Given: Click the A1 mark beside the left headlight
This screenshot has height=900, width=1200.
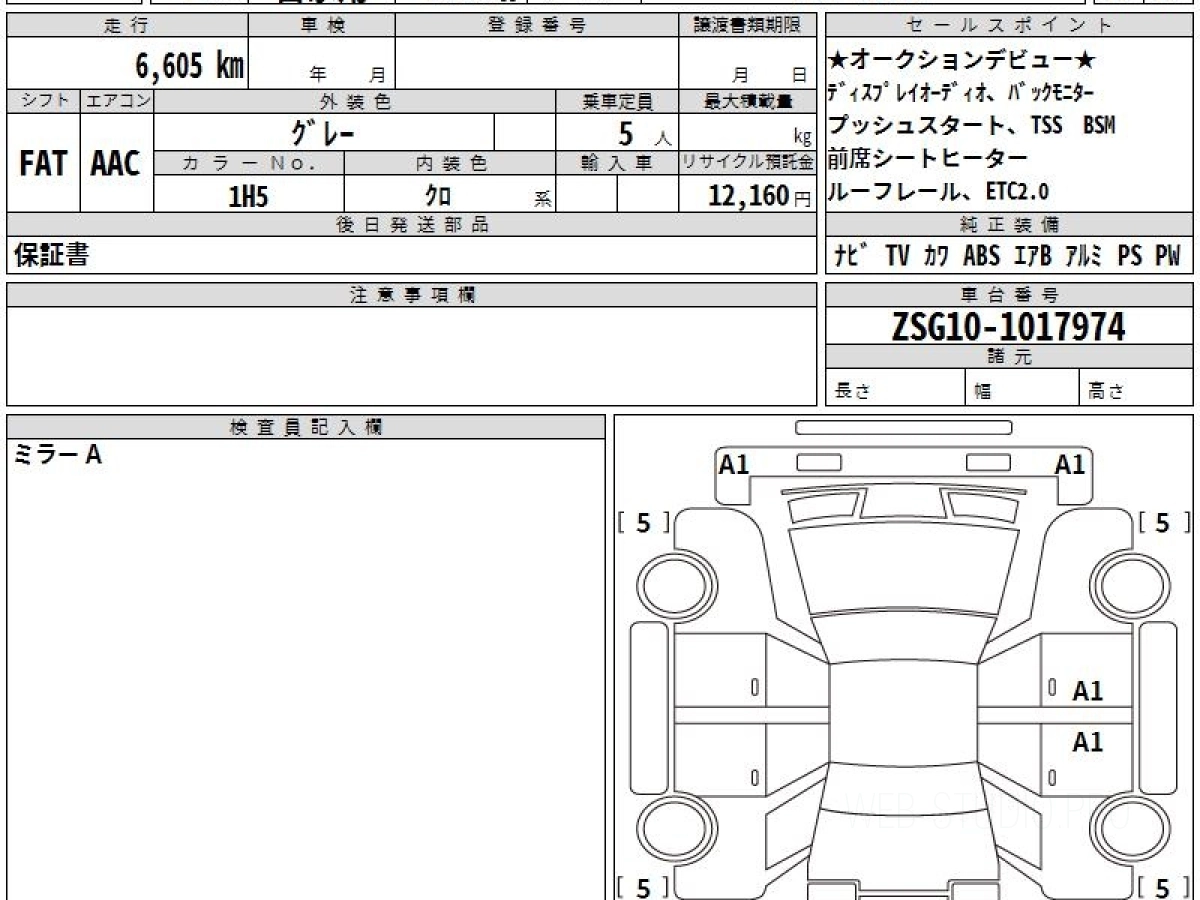Looking at the screenshot, I should click(734, 464).
